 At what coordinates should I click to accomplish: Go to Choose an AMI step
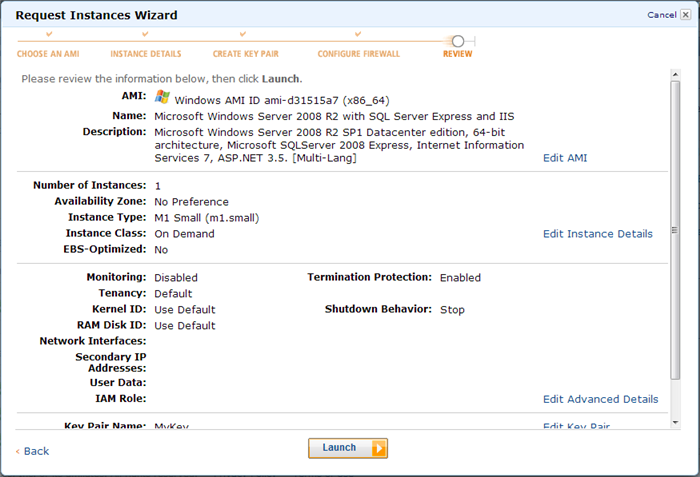48,54
